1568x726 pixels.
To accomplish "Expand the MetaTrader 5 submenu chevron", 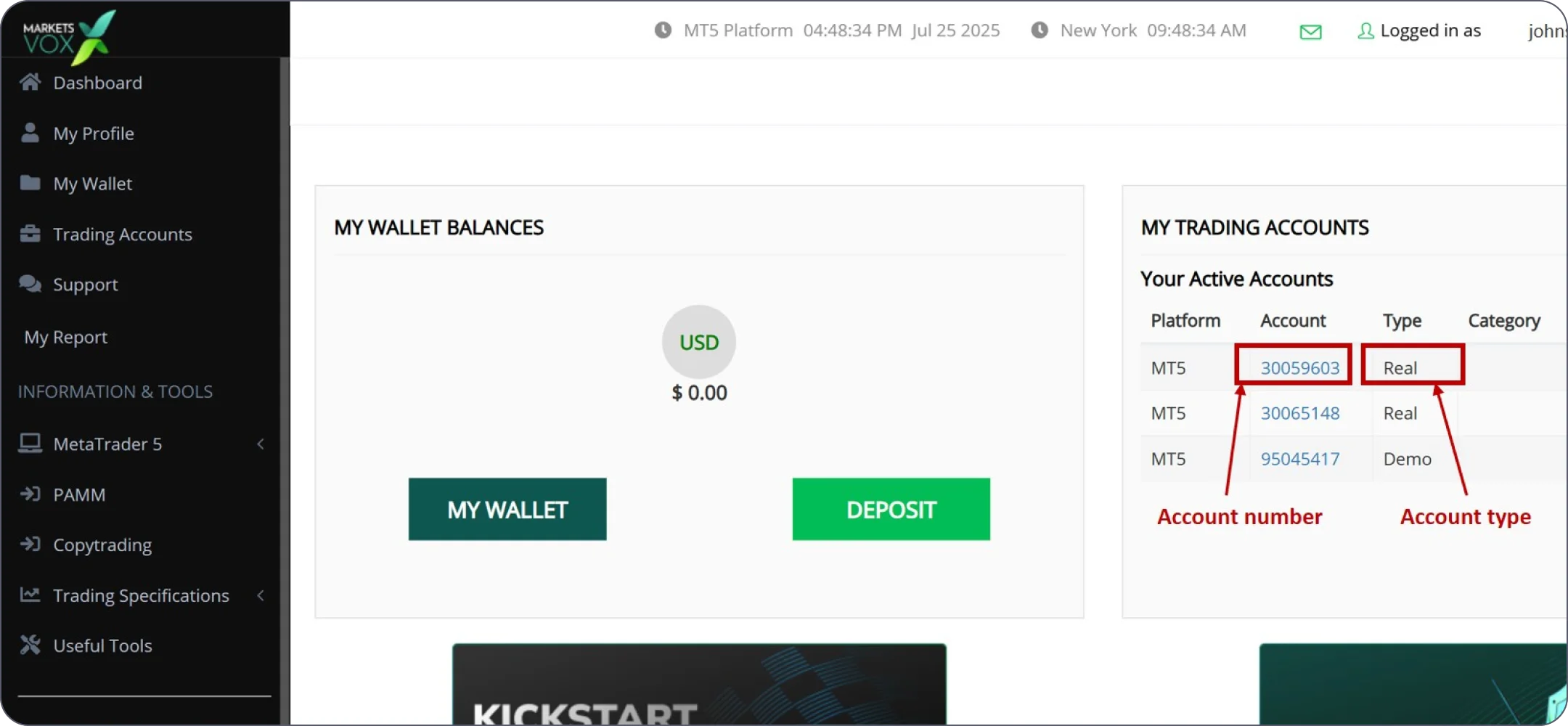I will 261,444.
